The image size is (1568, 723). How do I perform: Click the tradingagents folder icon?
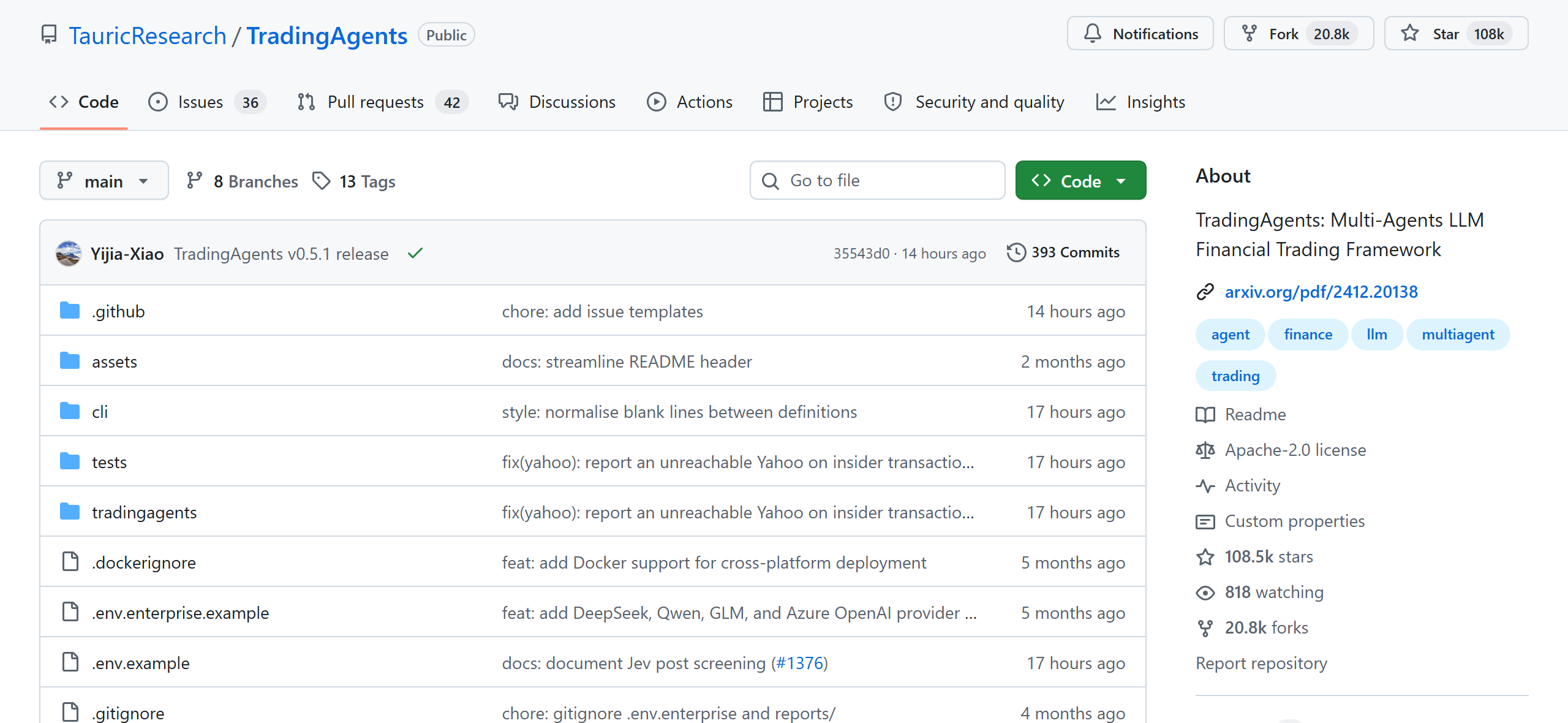tap(70, 512)
